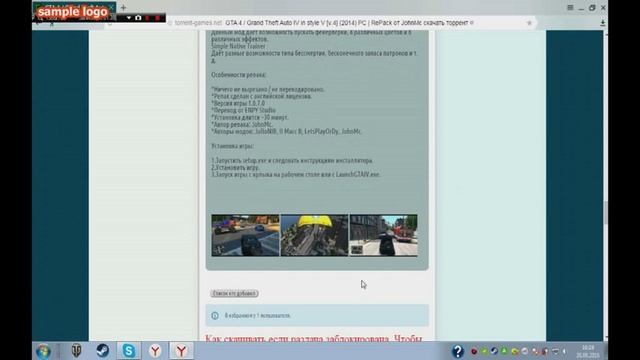
Task: Click the torrent-games.net domain in address bar
Action: (198, 23)
